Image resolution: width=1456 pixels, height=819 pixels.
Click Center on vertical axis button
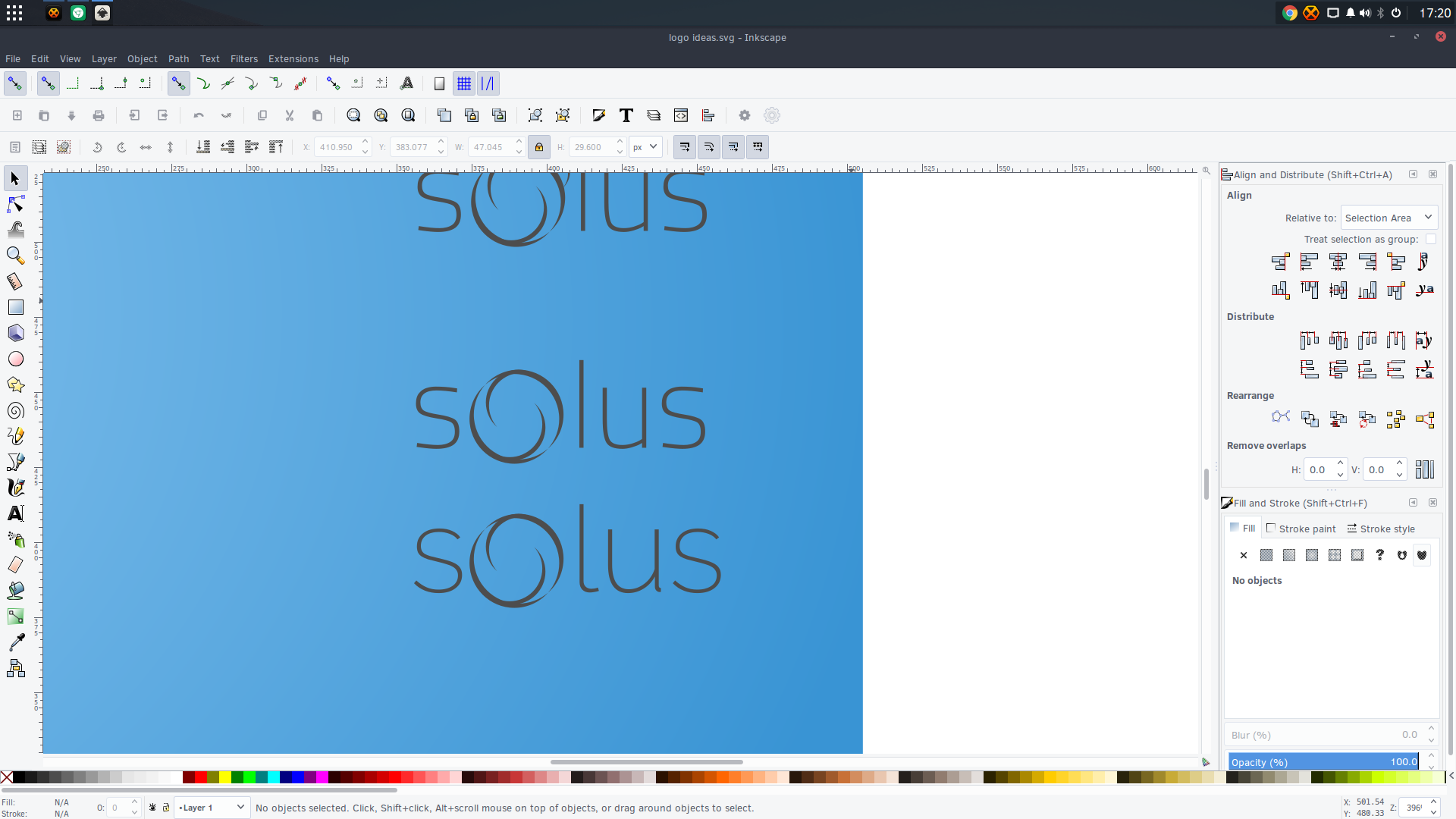(1338, 262)
